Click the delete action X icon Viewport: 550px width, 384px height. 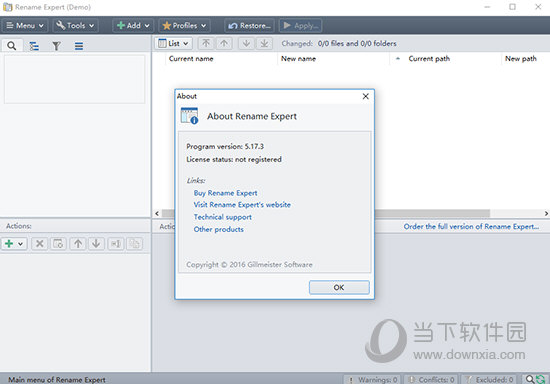coord(40,243)
